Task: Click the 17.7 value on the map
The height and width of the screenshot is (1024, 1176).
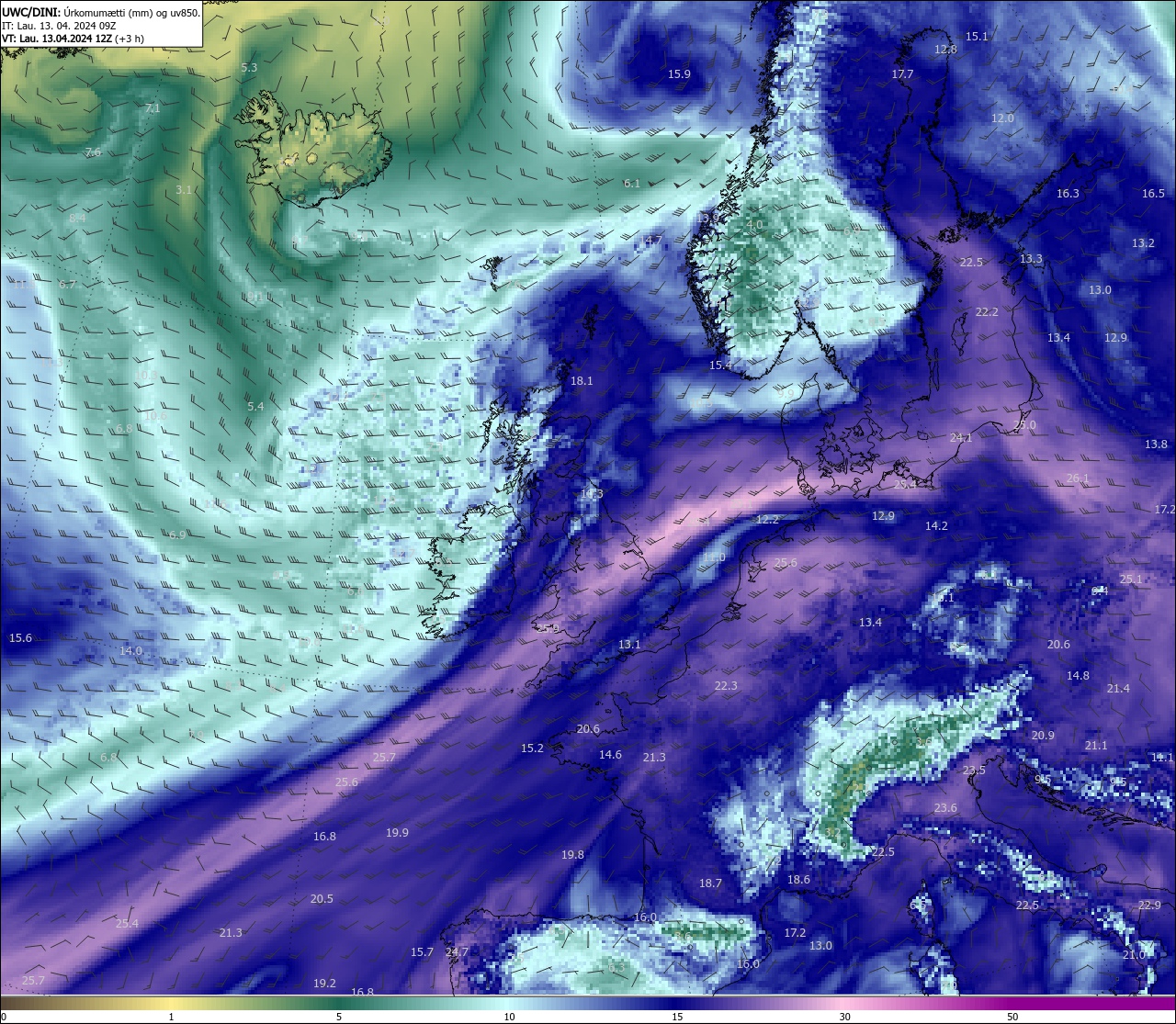Action: tap(902, 74)
